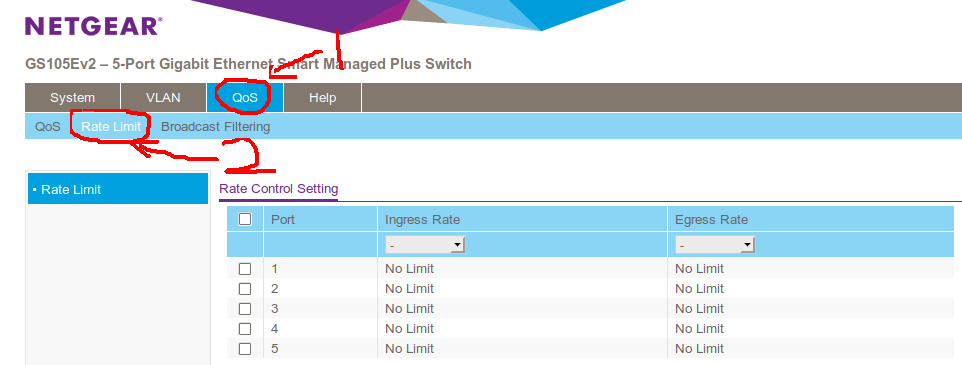Viewport: 962px width, 365px height.
Task: Enable the checkbox for port 4
Action: coord(245,328)
